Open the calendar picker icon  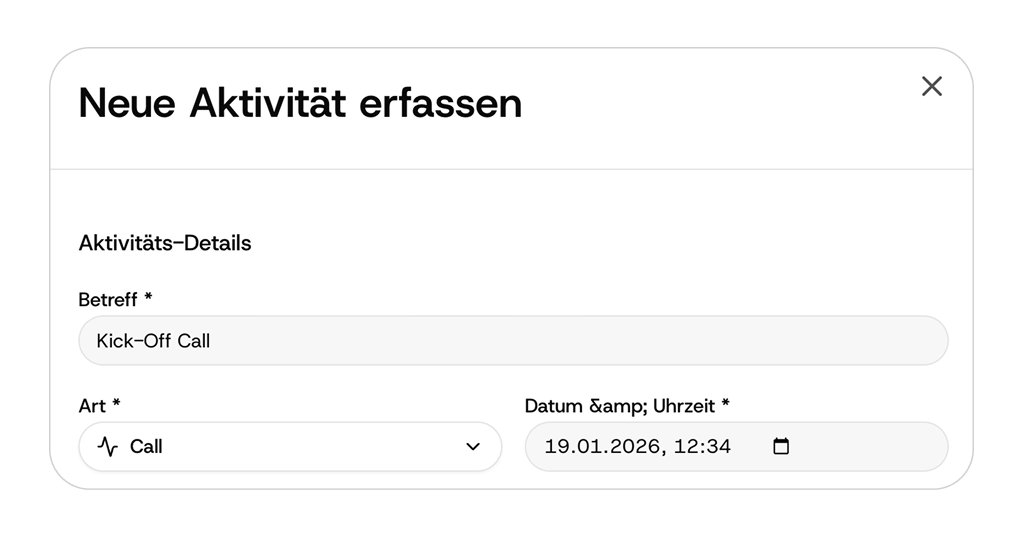[x=781, y=447]
